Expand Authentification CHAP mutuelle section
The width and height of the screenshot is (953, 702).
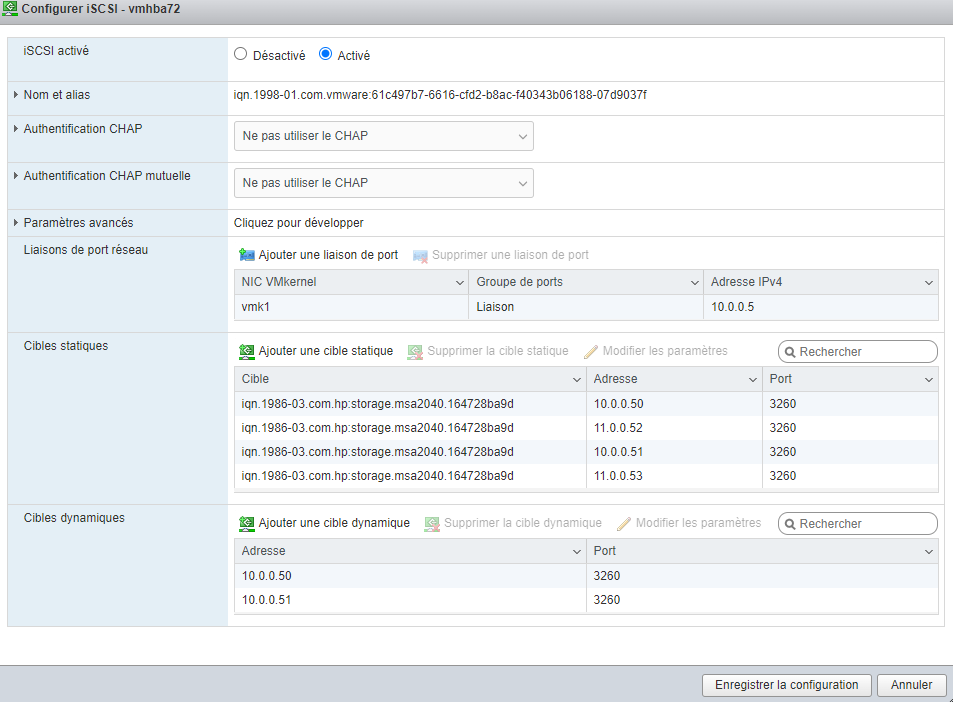pyautogui.click(x=16, y=176)
